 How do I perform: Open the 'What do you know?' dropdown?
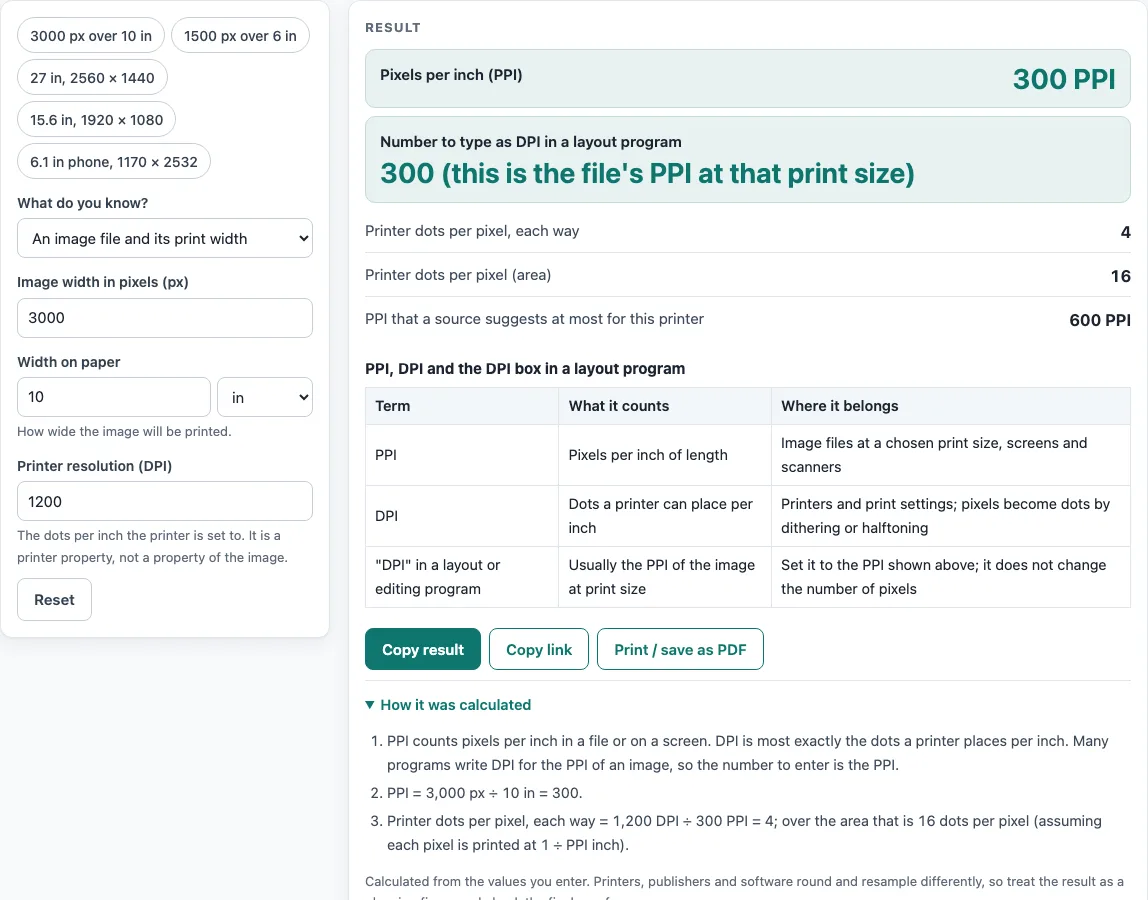165,238
